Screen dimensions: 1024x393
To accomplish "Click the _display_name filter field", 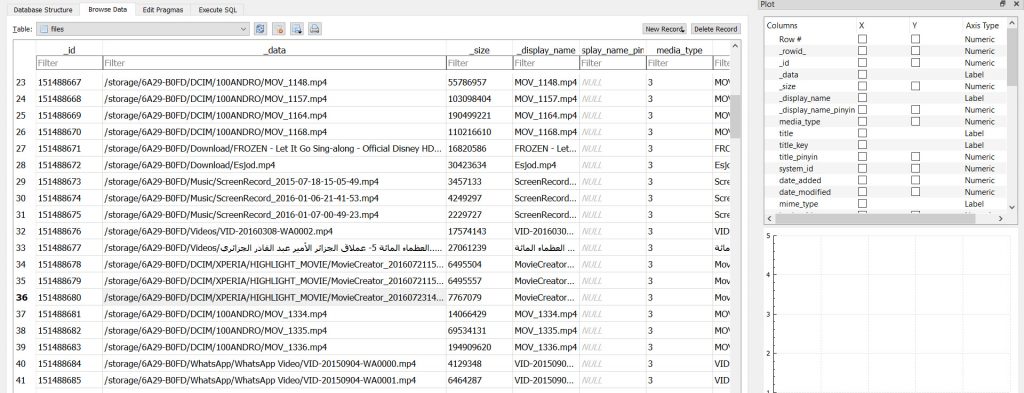I will 546,63.
